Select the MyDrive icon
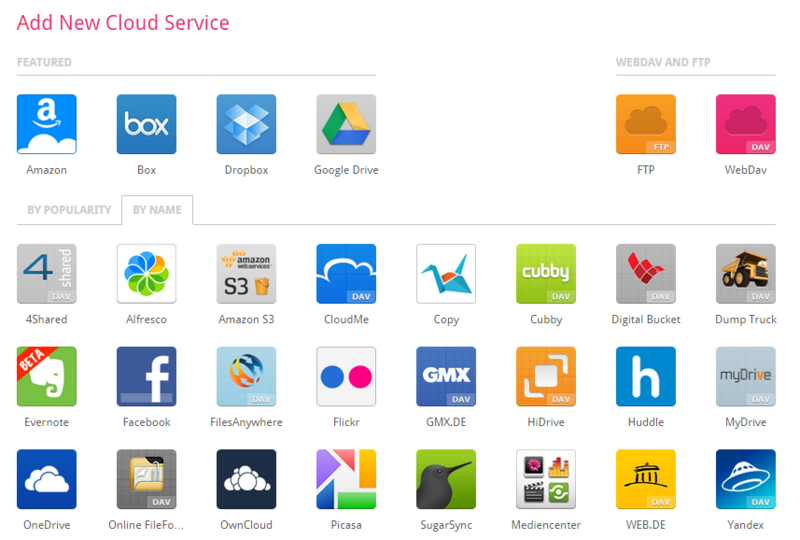The image size is (800, 540). [745, 377]
